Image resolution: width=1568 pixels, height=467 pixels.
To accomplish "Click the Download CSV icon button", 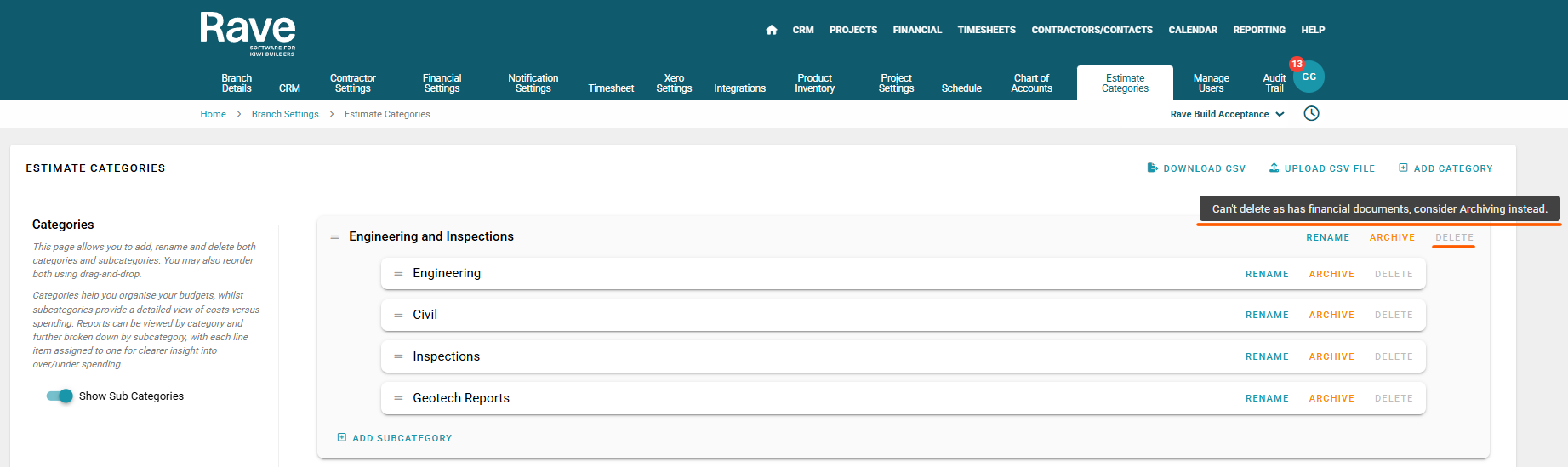I will pyautogui.click(x=1152, y=168).
